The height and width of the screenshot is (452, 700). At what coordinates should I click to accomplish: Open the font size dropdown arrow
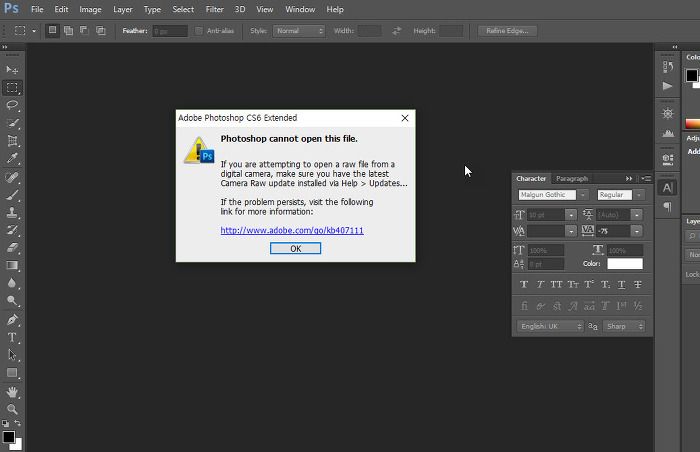click(571, 215)
